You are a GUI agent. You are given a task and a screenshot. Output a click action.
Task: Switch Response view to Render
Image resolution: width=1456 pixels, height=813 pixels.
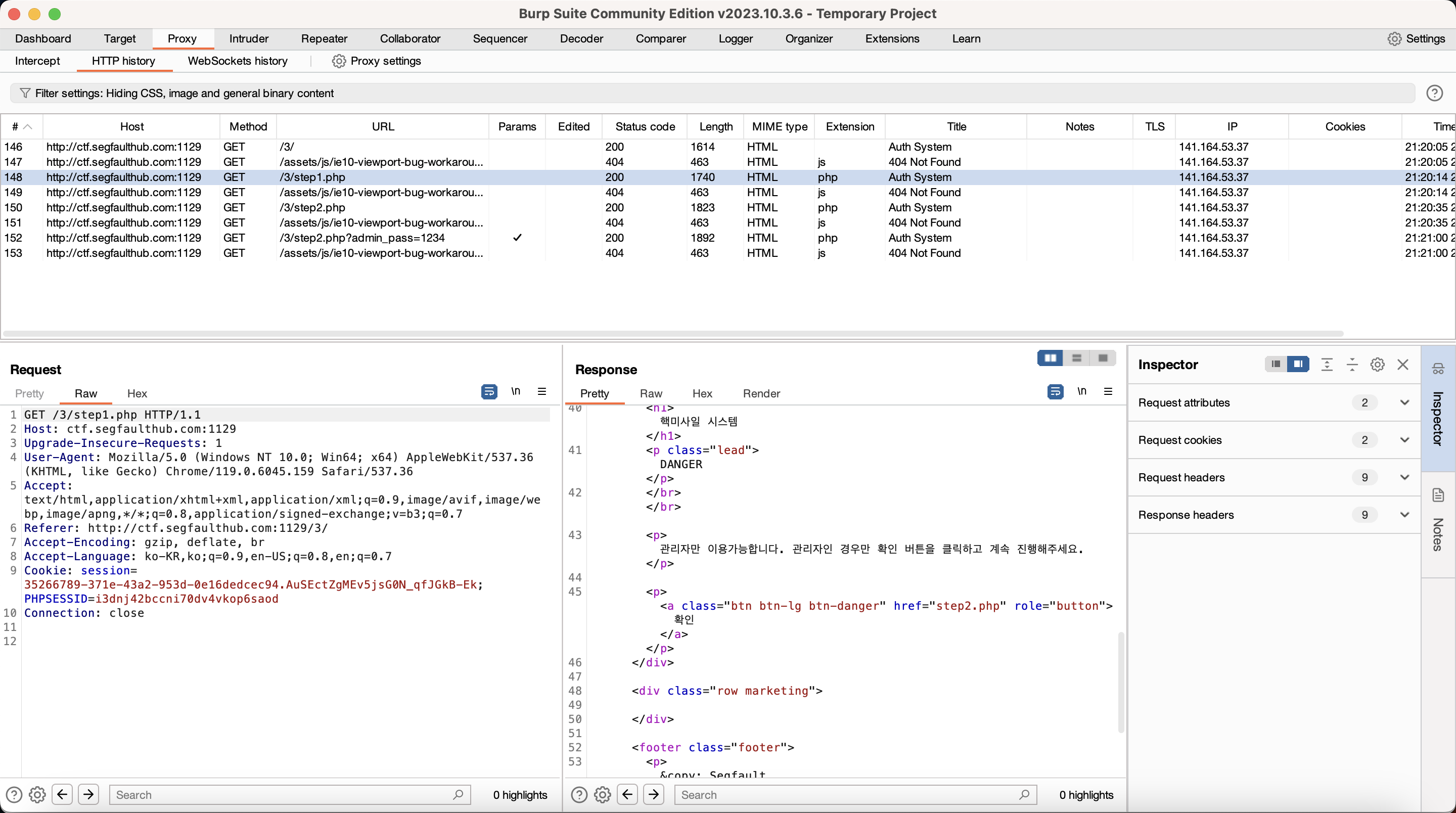[x=761, y=393]
